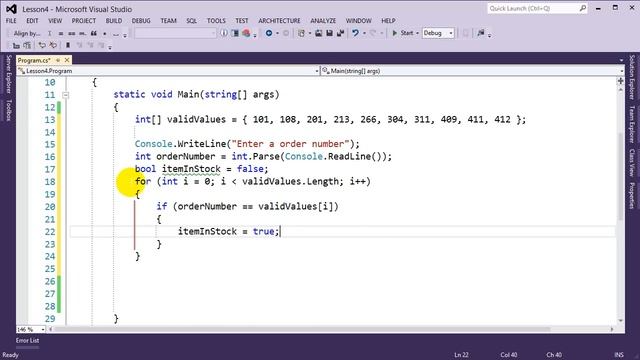640x360 pixels.
Task: Open the PROJECT menu
Action: (x=84, y=20)
